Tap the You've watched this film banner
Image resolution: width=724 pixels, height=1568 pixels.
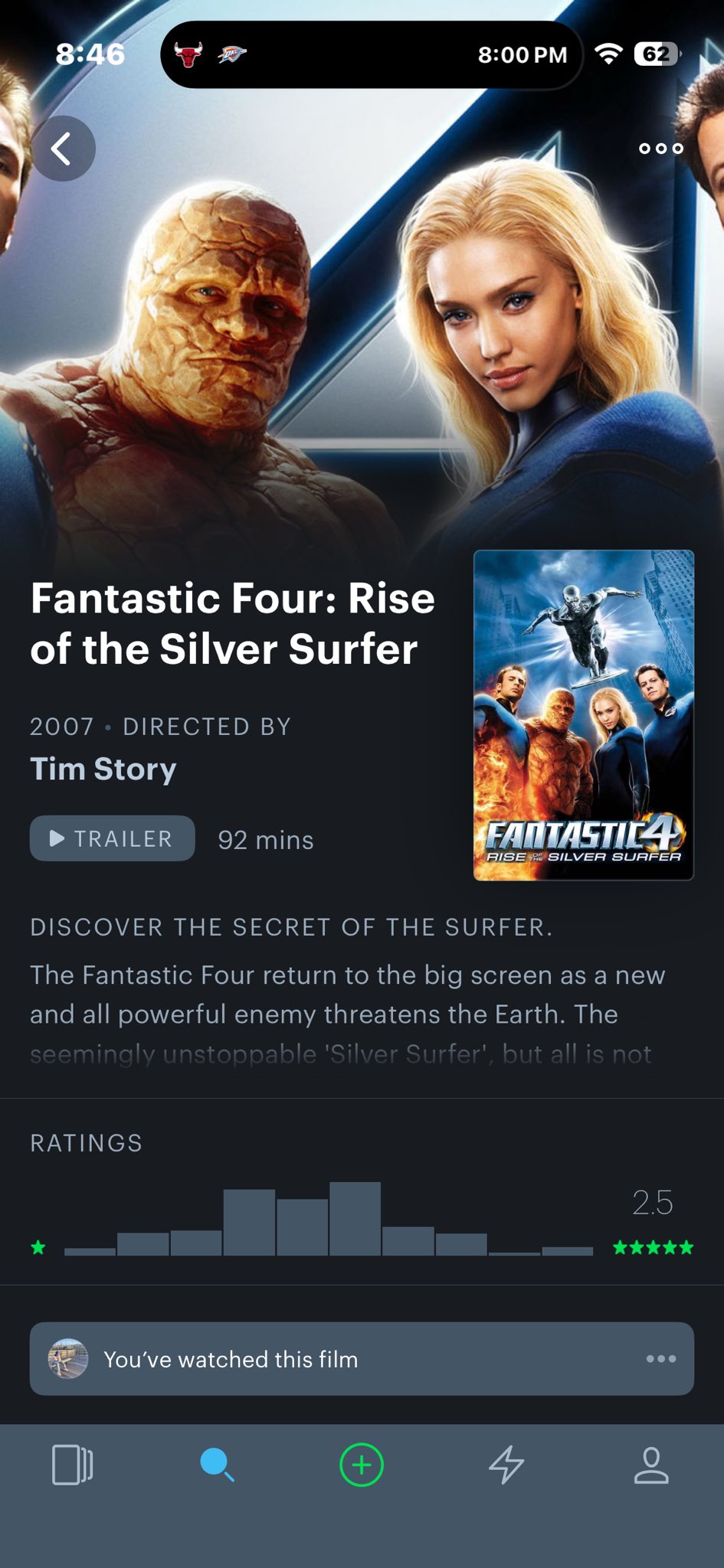[x=362, y=1359]
